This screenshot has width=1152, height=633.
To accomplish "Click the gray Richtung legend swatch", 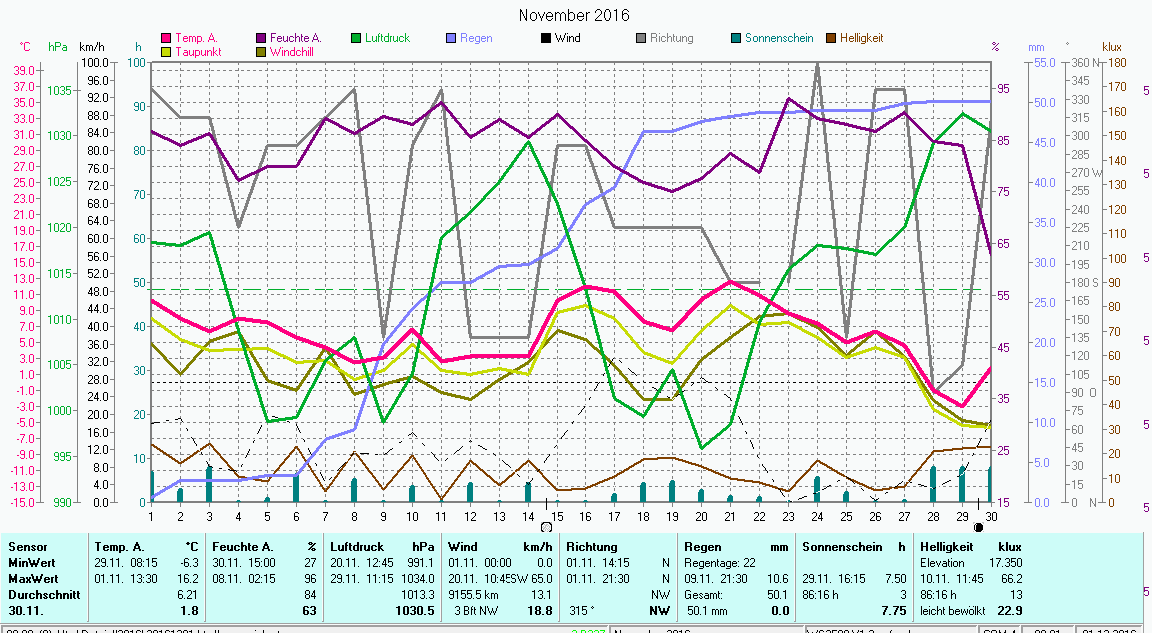I will pyautogui.click(x=641, y=38).
